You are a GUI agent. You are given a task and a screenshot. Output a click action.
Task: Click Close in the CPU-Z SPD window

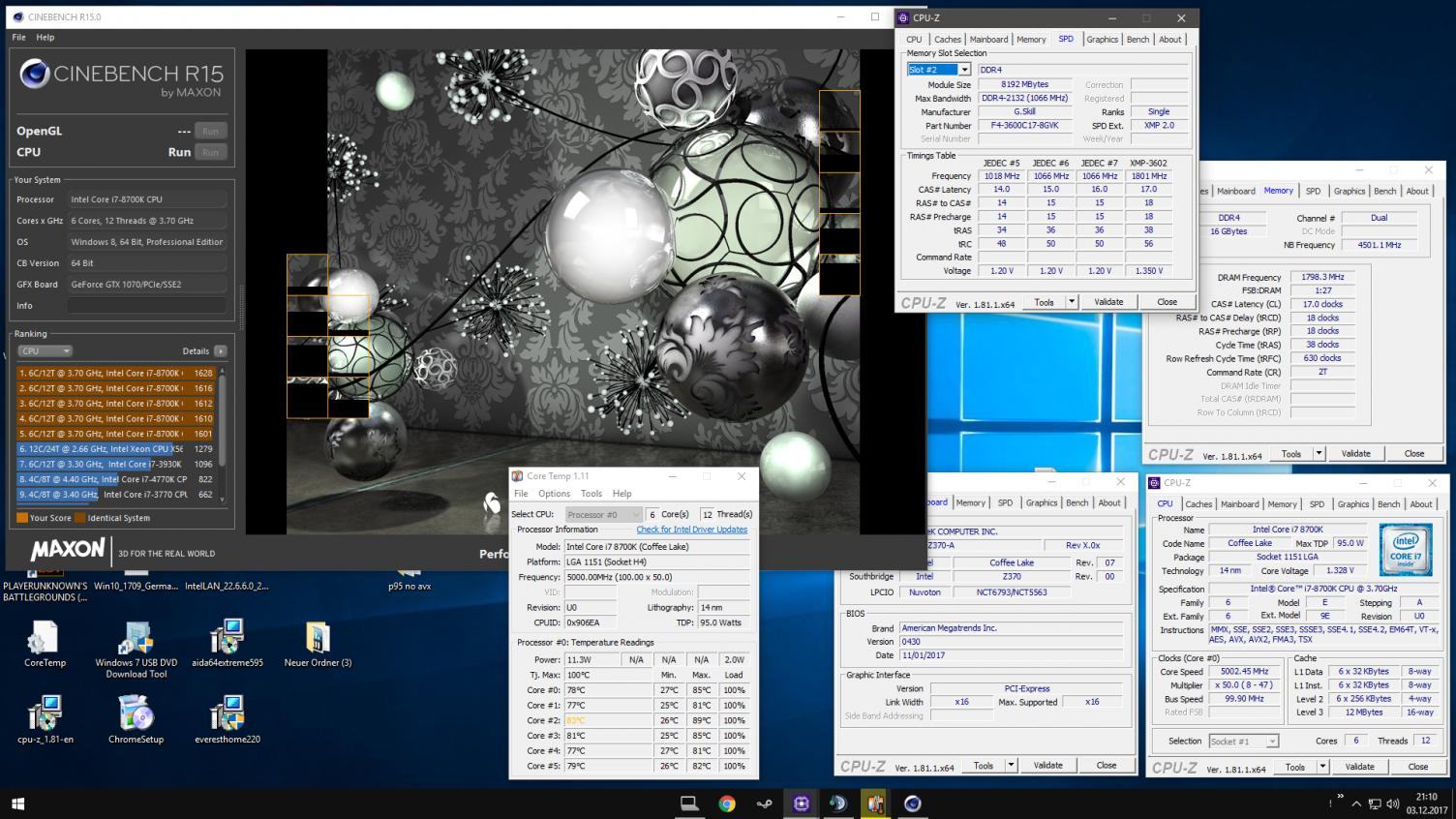1168,302
